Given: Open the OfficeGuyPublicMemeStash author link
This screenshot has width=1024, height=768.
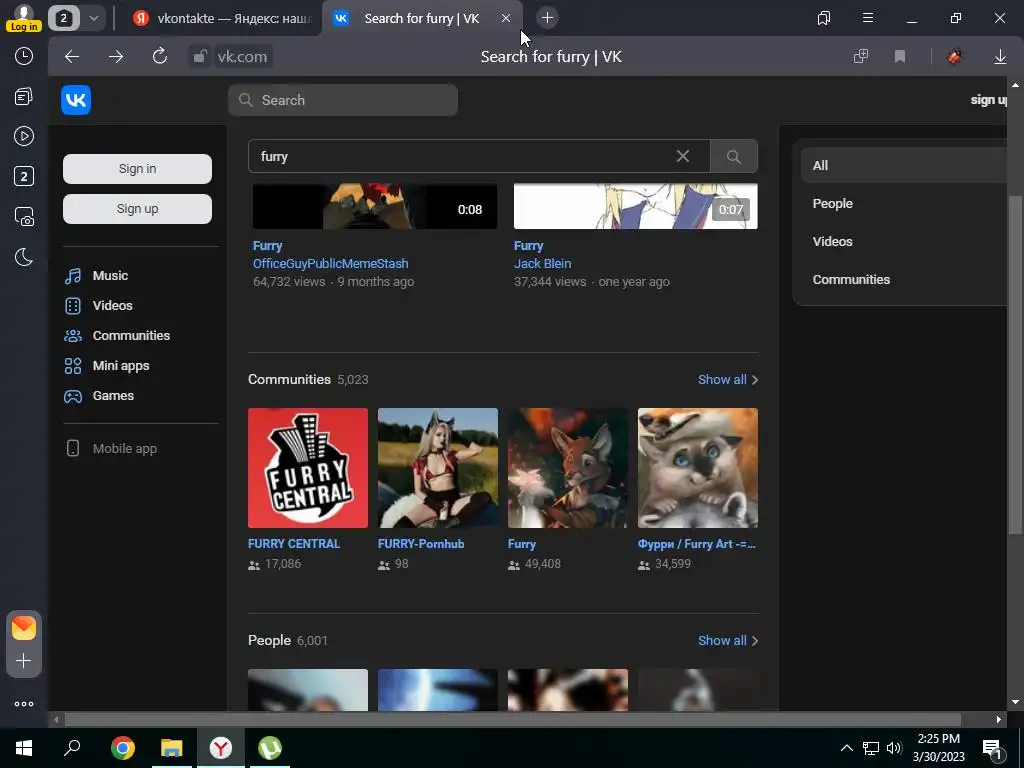Looking at the screenshot, I should click(330, 264).
